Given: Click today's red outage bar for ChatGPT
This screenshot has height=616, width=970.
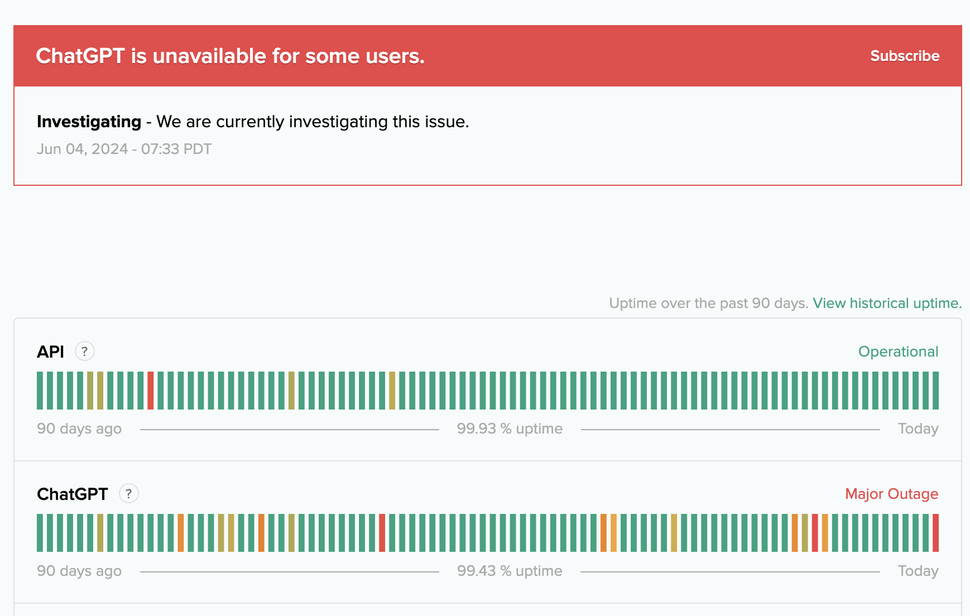Looking at the screenshot, I should (x=934, y=532).
